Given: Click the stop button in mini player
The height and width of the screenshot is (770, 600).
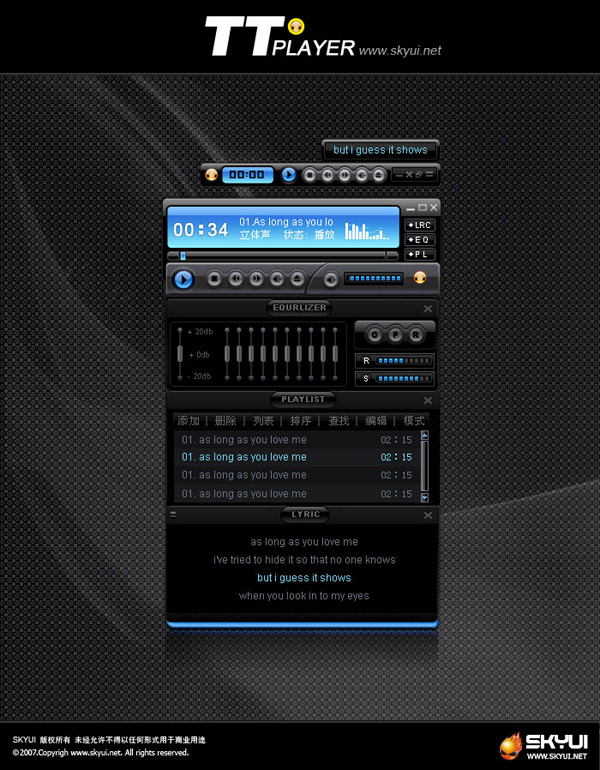Looking at the screenshot, I should pyautogui.click(x=309, y=175).
